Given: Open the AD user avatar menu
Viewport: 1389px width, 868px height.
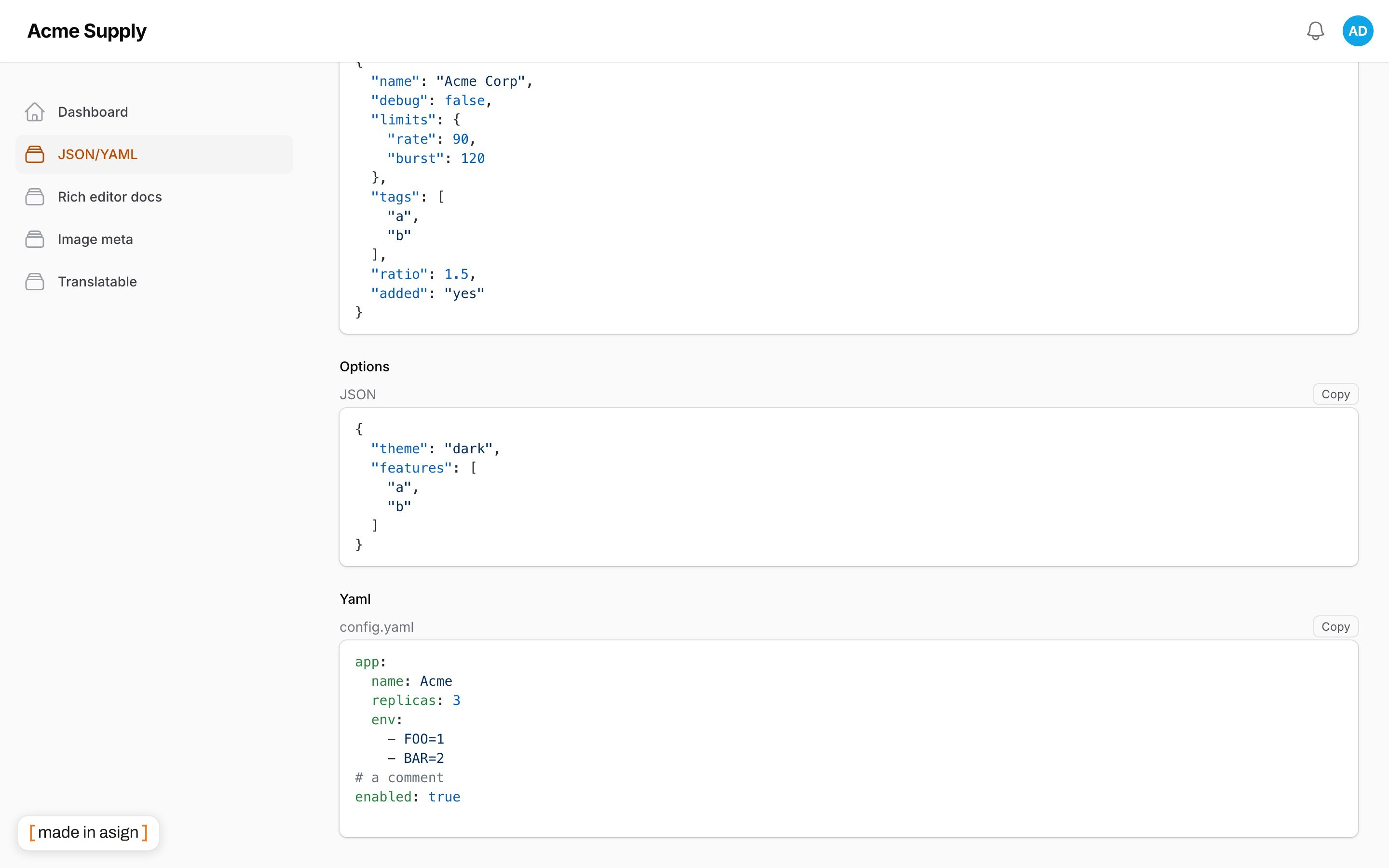Looking at the screenshot, I should click(1358, 31).
